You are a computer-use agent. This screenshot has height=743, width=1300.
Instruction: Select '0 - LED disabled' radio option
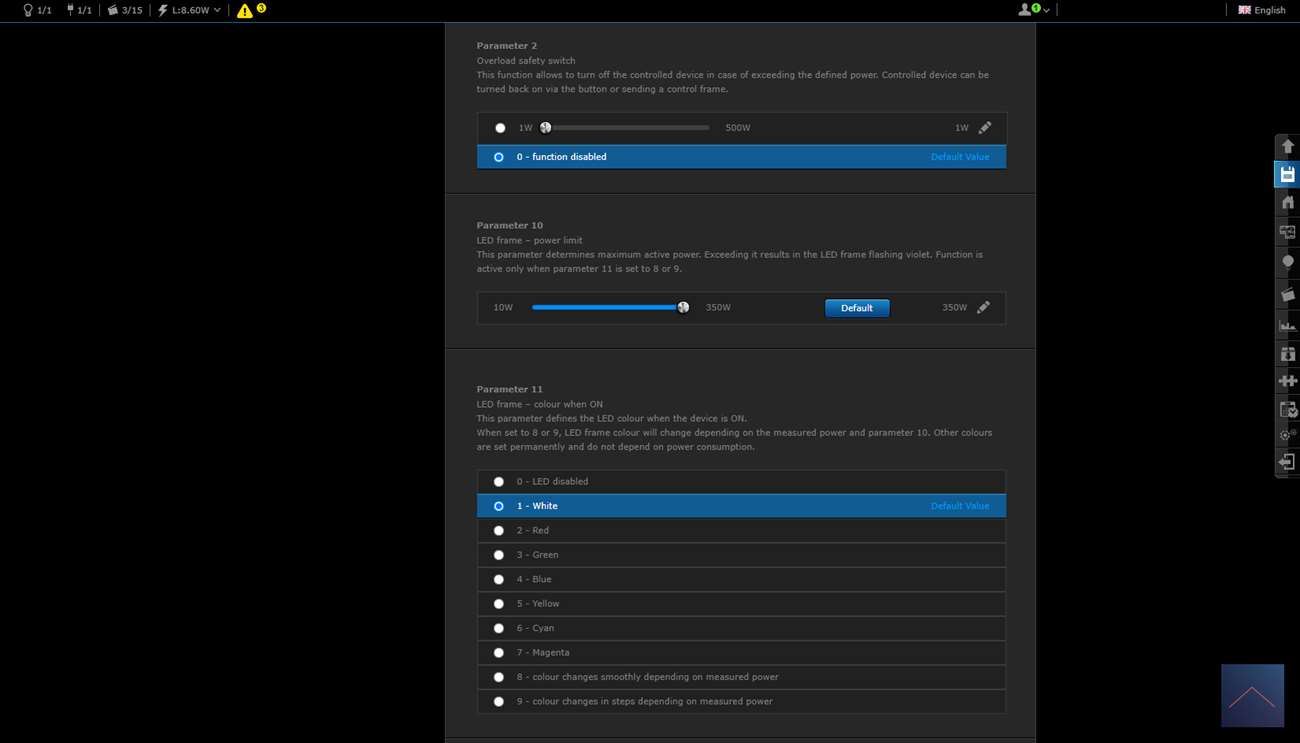[x=499, y=482]
